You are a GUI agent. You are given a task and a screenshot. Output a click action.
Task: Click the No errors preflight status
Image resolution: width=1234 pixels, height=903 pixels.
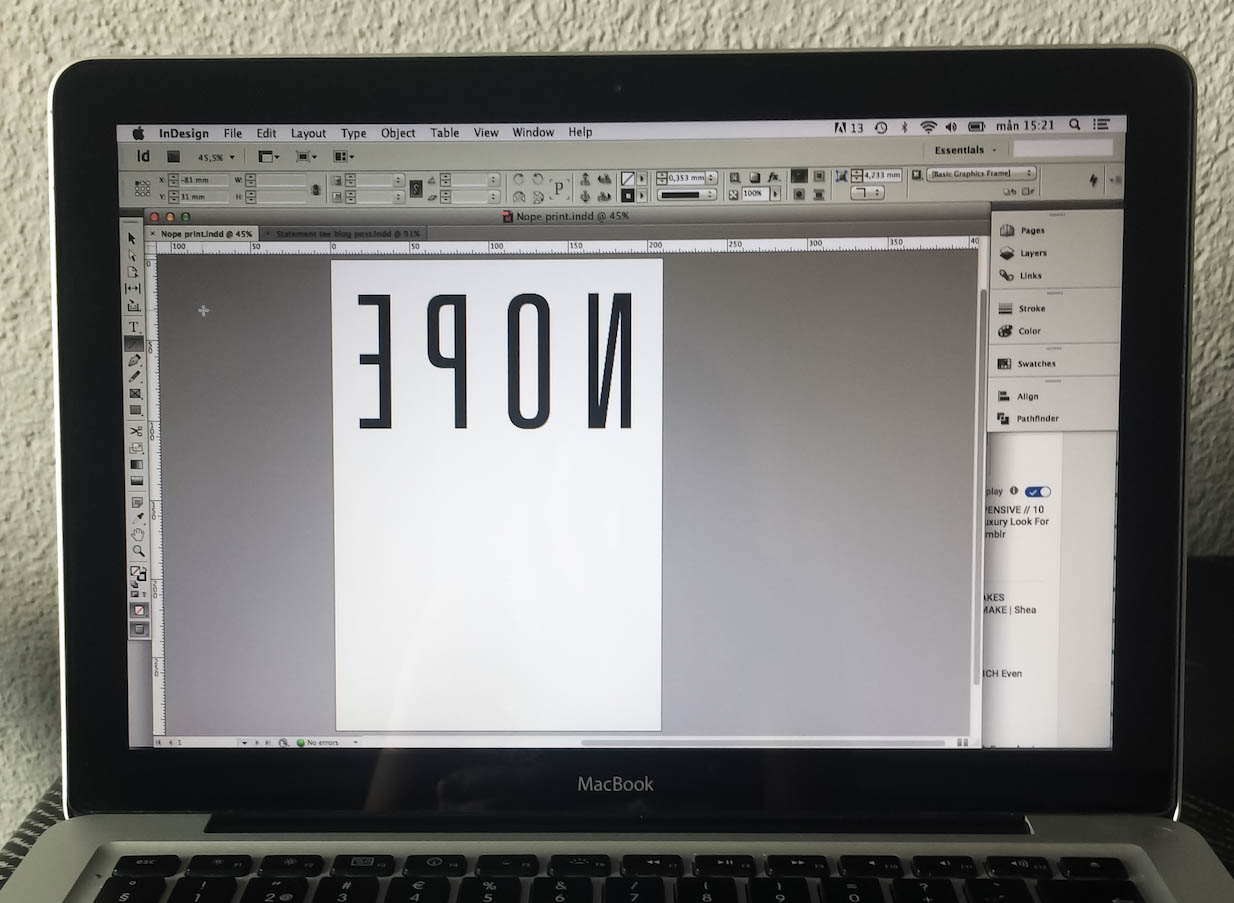click(x=322, y=743)
